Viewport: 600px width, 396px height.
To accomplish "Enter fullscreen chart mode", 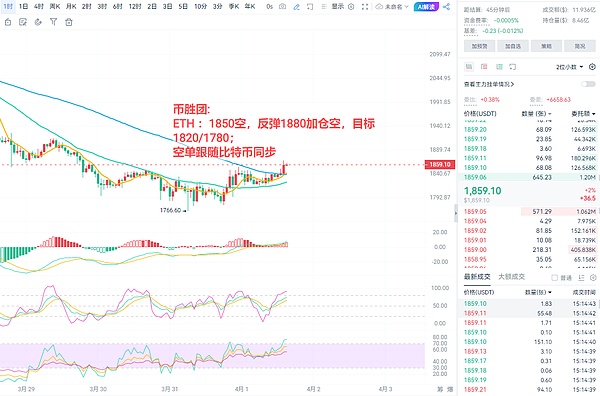I will point(365,7).
